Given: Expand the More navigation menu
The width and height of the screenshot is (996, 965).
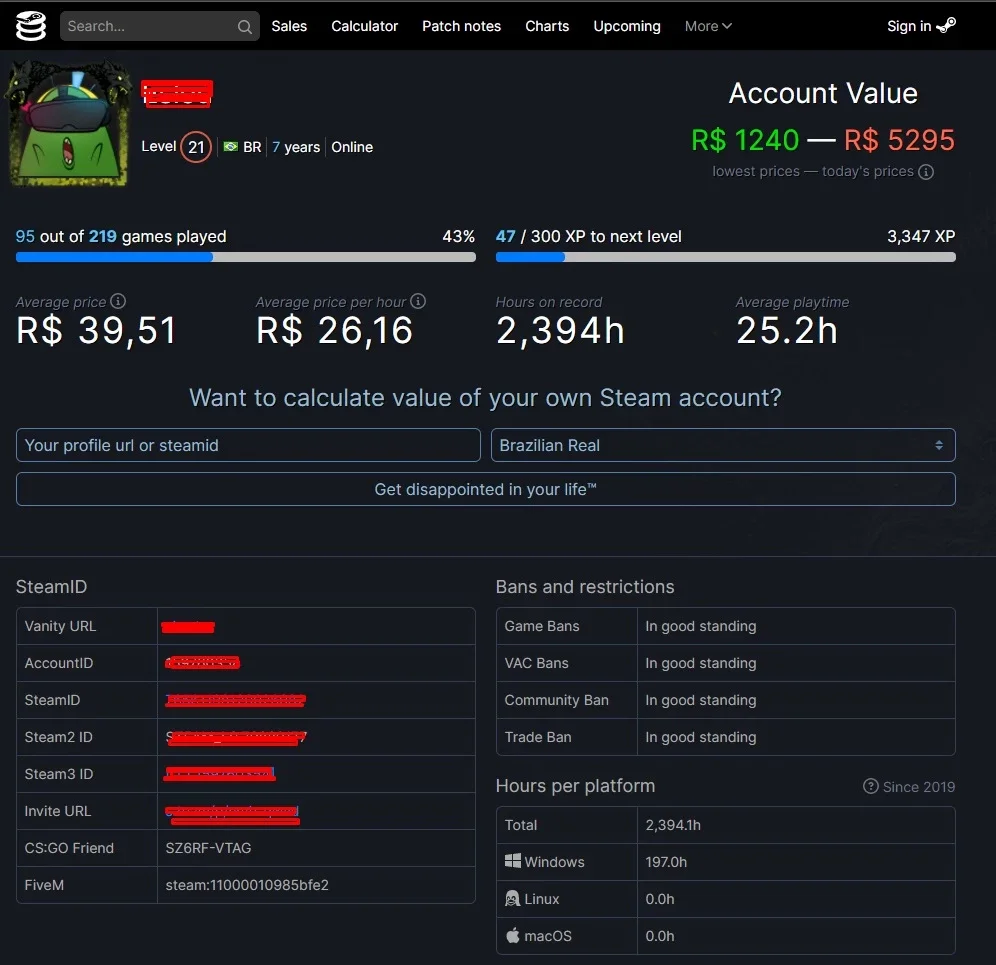Looking at the screenshot, I should (708, 26).
